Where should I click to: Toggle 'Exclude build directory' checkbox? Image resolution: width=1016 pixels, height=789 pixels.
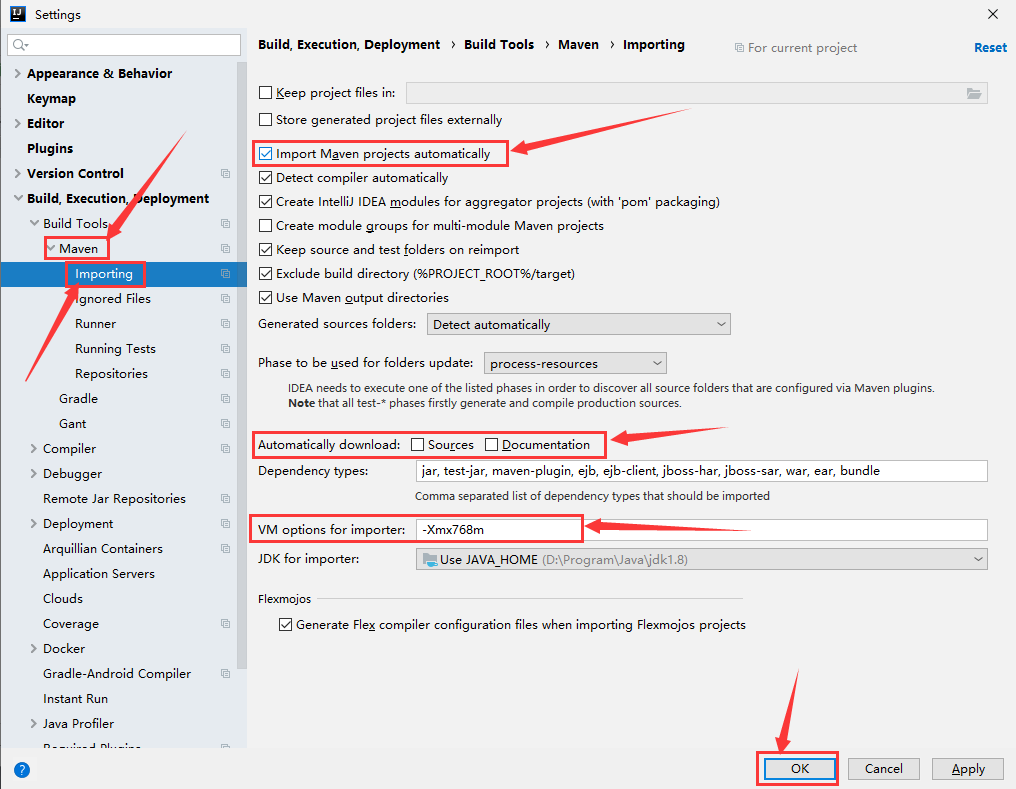click(x=265, y=273)
